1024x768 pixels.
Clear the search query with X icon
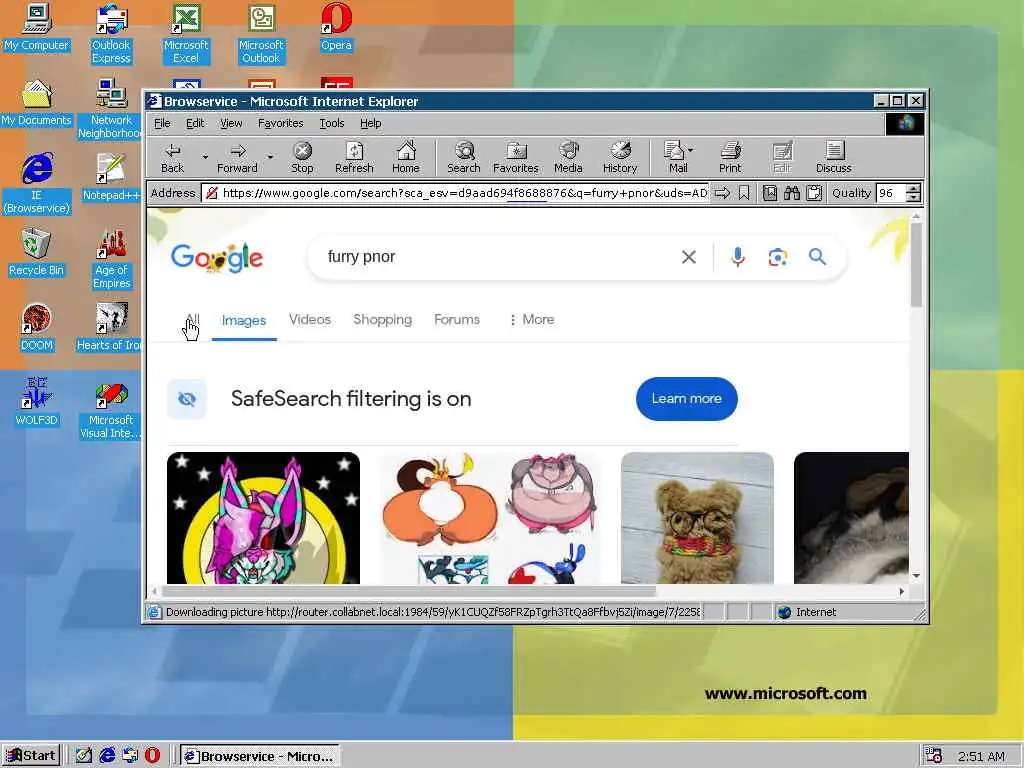click(x=689, y=257)
